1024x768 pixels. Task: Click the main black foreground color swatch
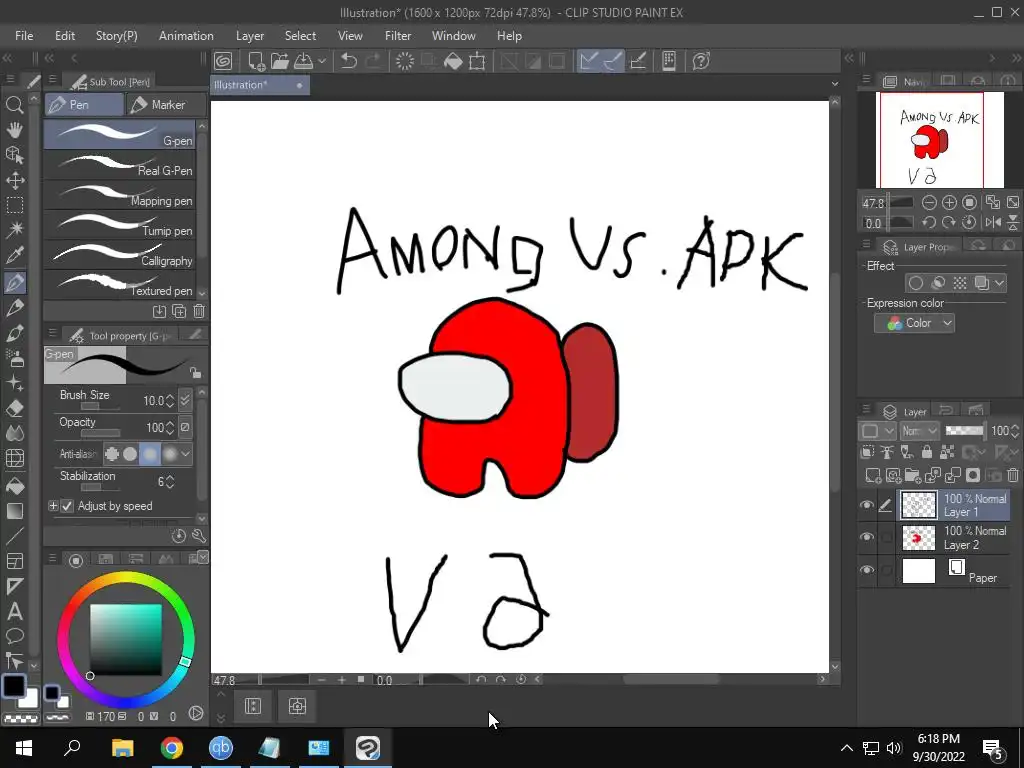(x=14, y=686)
